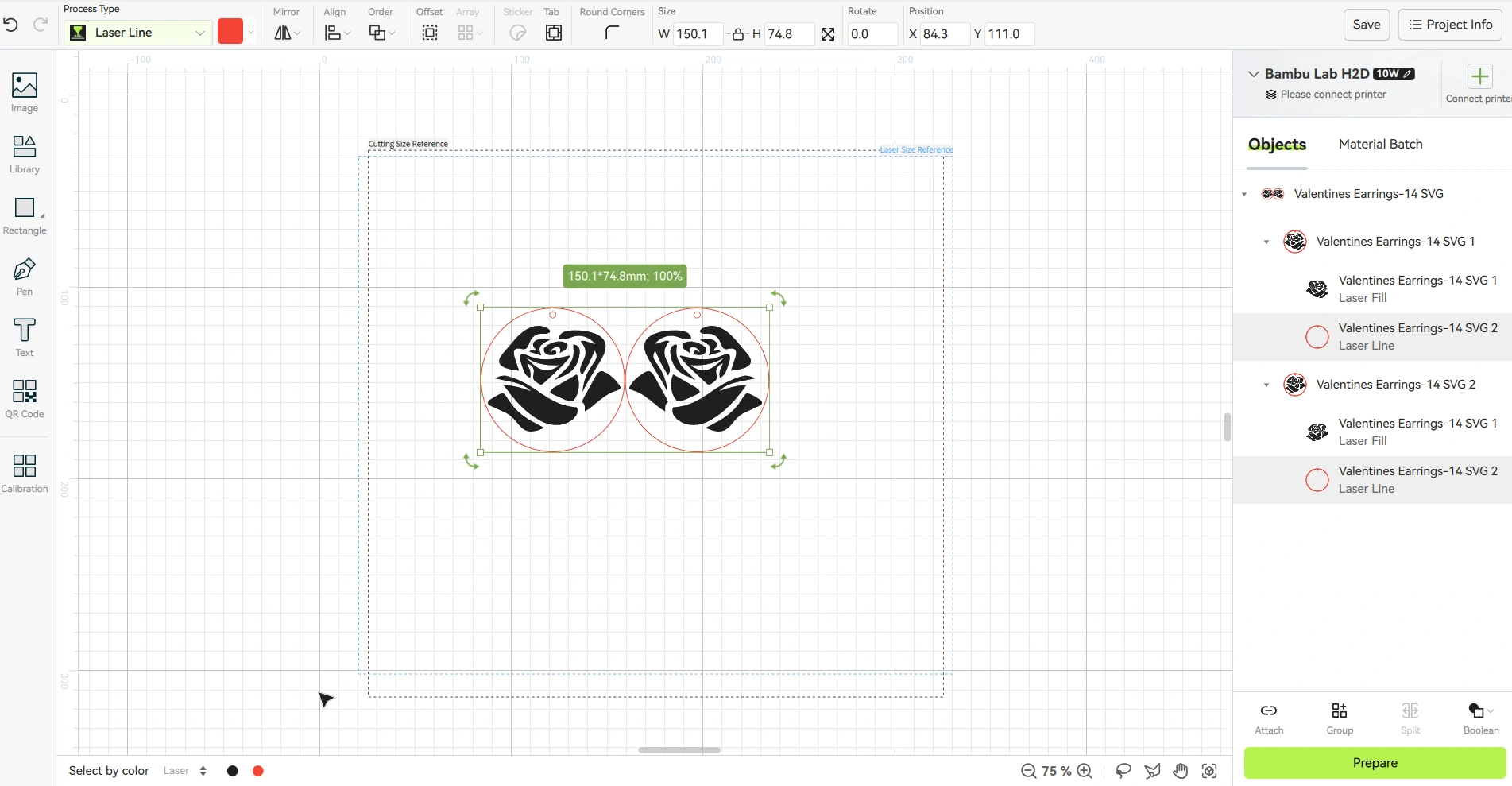Click the Redo arrow icon
The image size is (1512, 786).
[41, 25]
